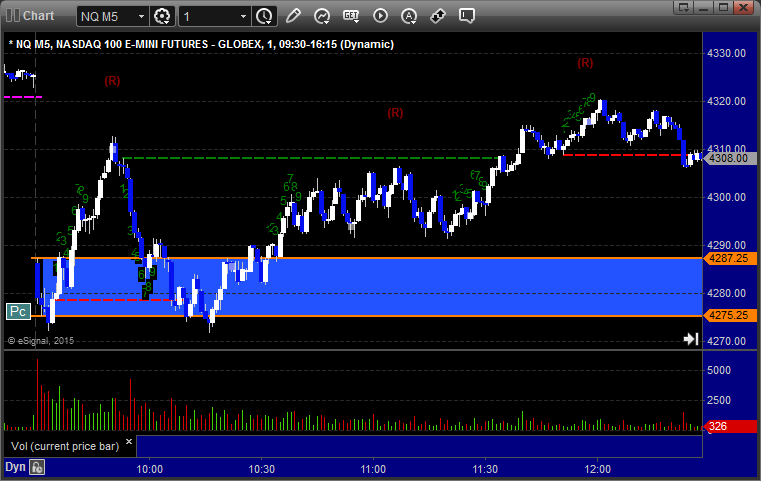Select the 4275.25 orange price label

click(x=731, y=315)
